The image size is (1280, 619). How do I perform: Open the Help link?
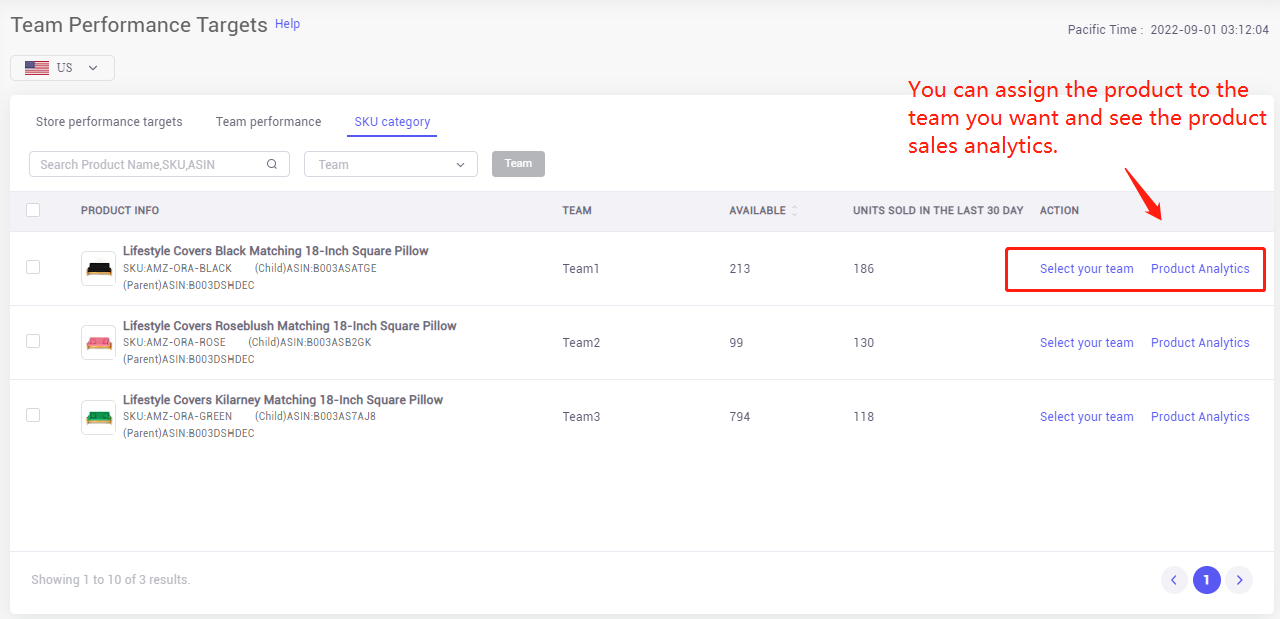(x=287, y=24)
